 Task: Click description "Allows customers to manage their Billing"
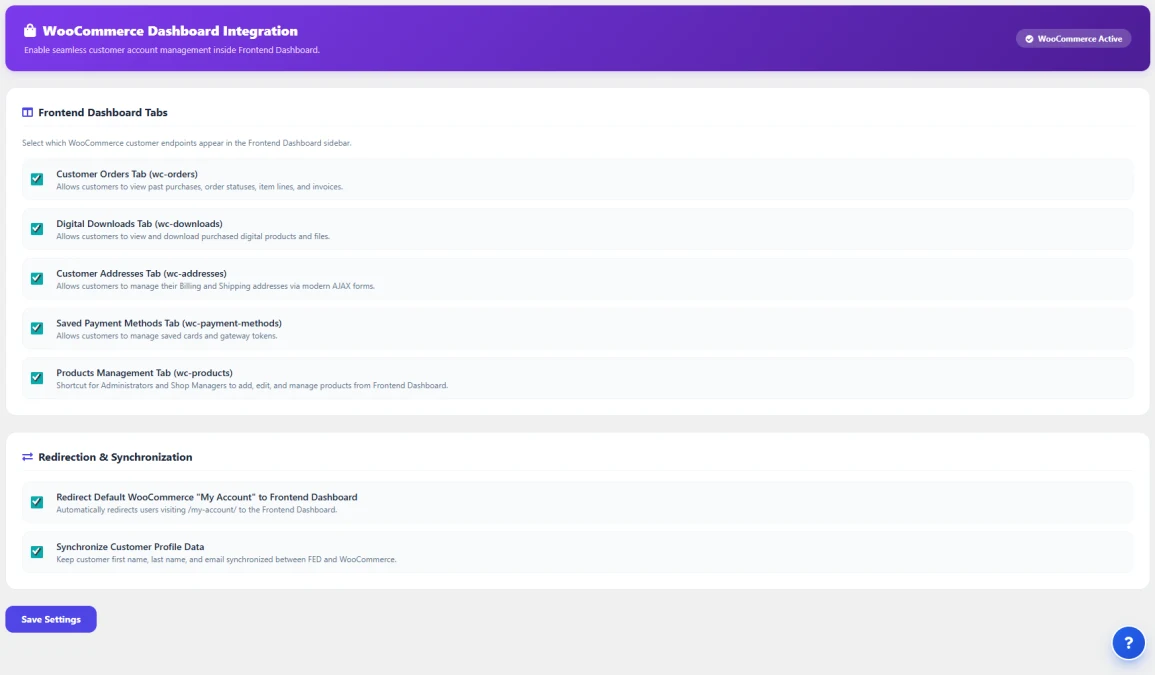tap(216, 286)
